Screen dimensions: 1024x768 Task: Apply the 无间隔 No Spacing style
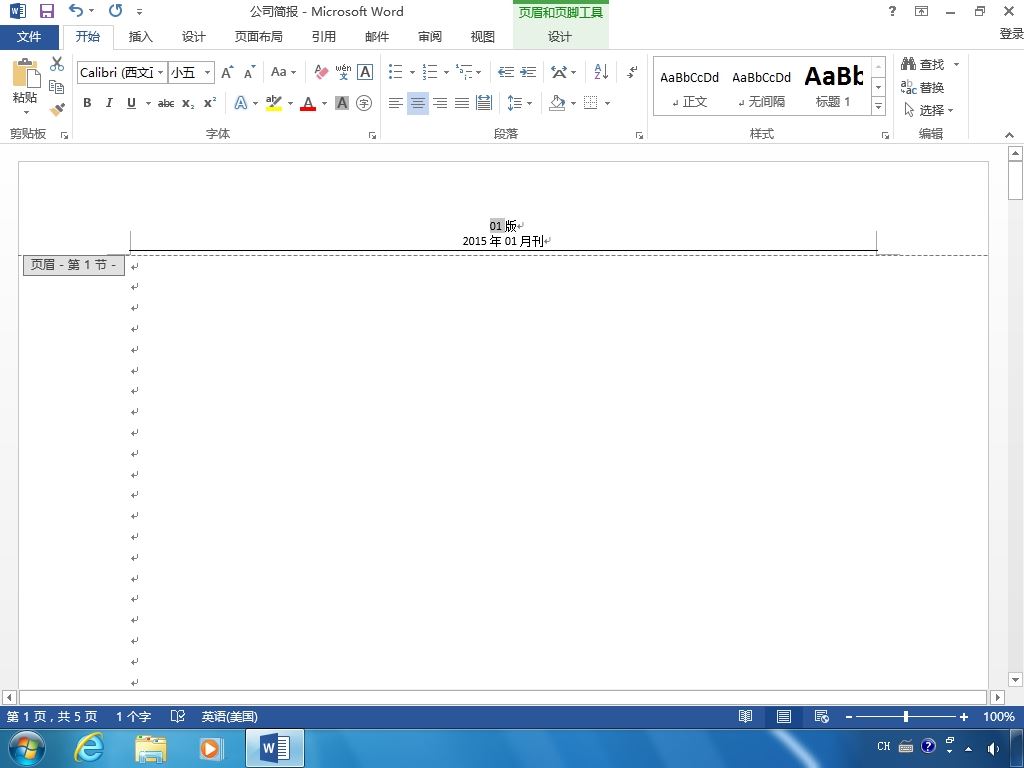point(761,87)
